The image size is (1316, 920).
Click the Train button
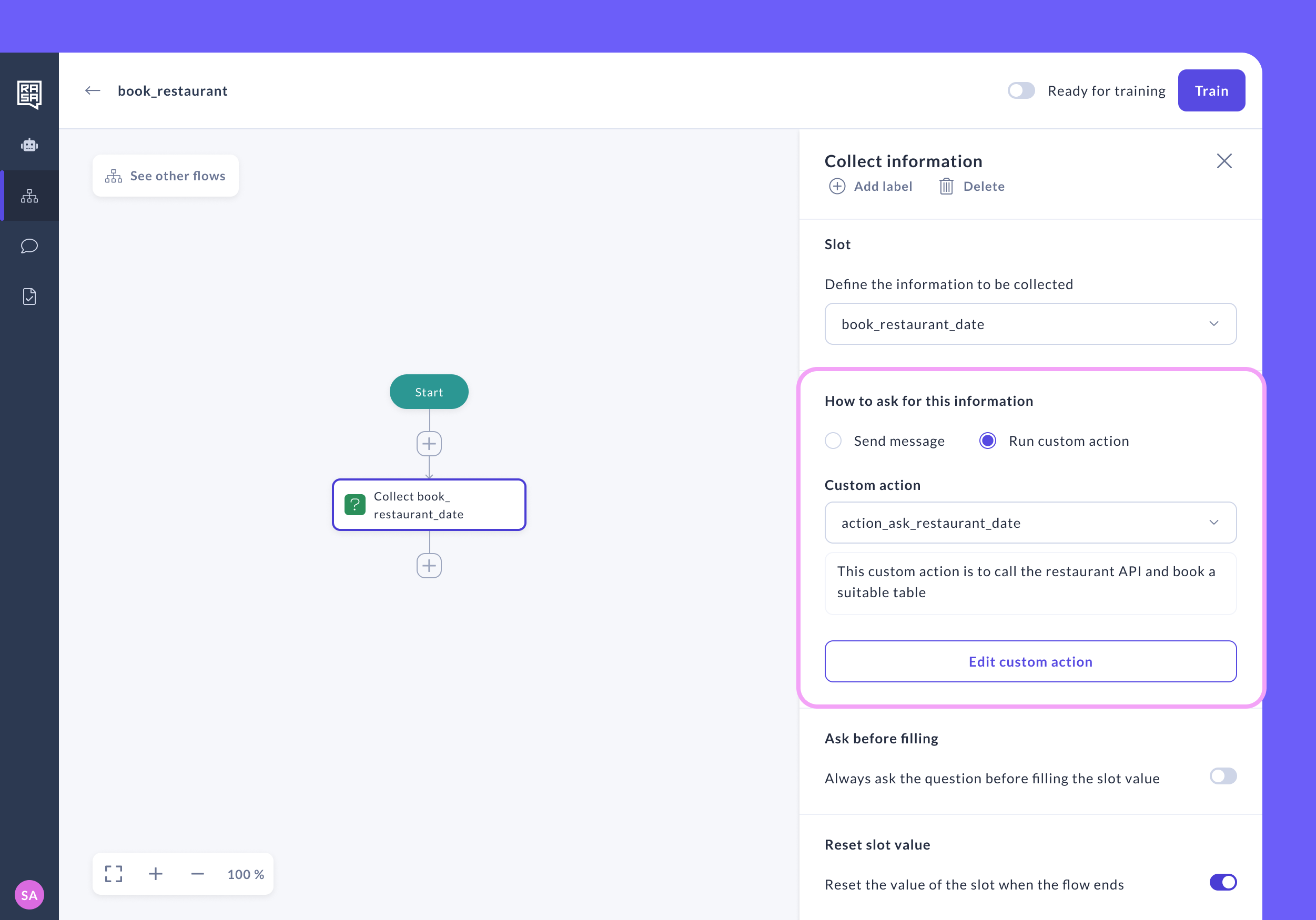(x=1211, y=90)
